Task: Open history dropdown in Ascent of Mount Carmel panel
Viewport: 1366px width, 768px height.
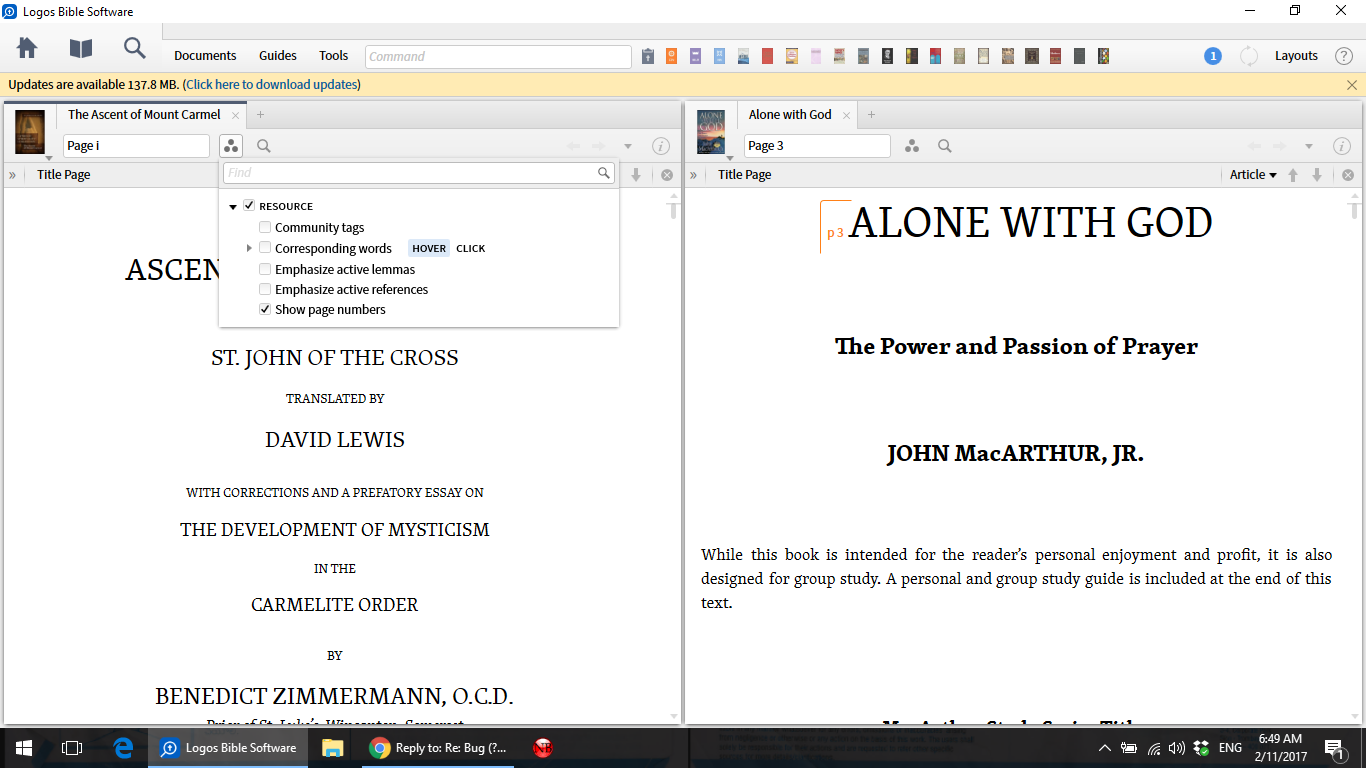Action: point(628,147)
